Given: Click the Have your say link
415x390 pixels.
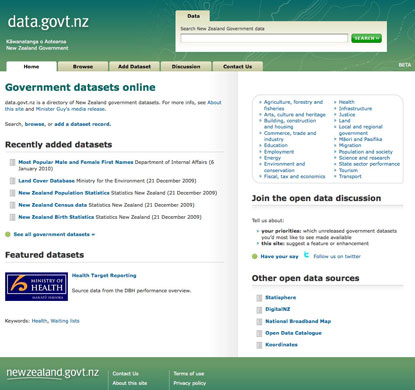Looking at the screenshot, I should (x=279, y=256).
